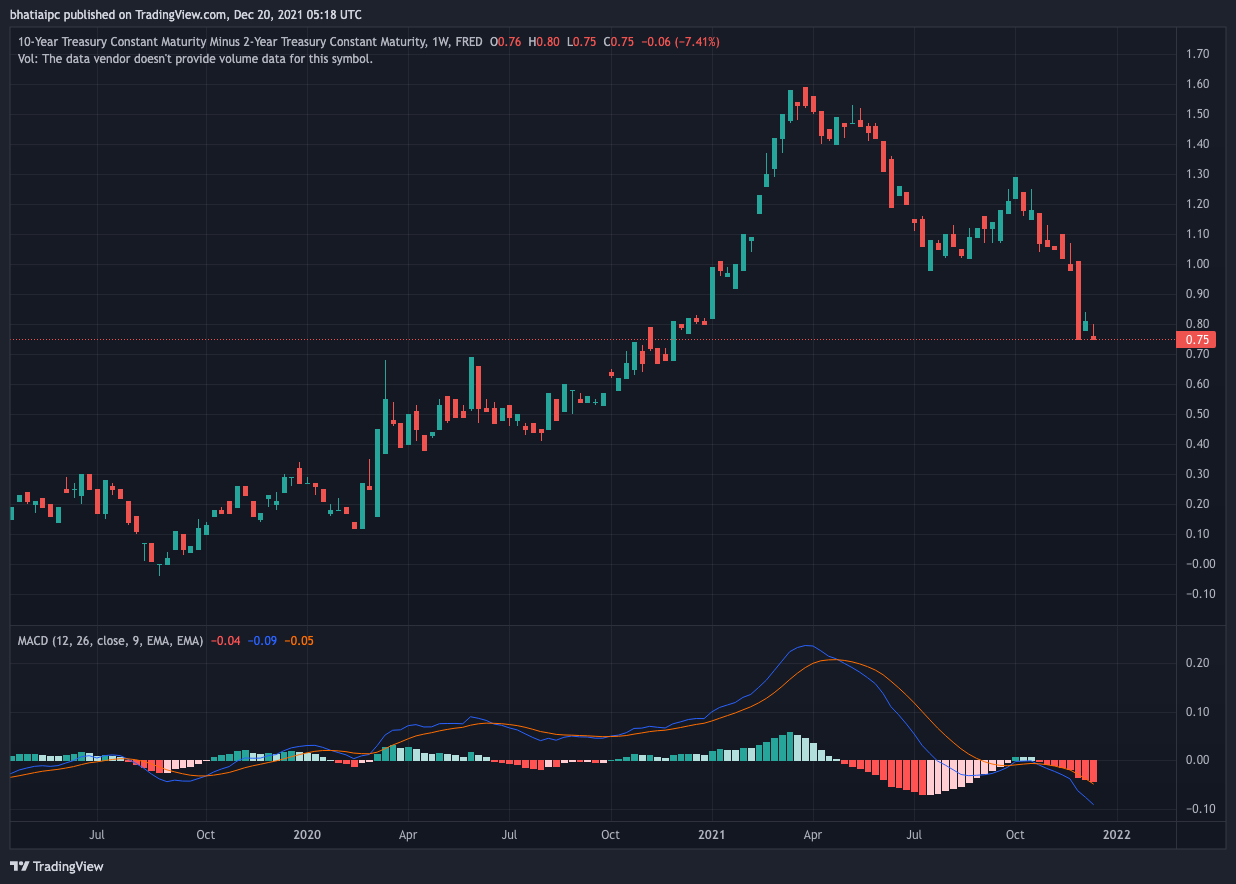
Task: Click the Apr label before 2021 on time axis
Action: pyautogui.click(x=407, y=834)
